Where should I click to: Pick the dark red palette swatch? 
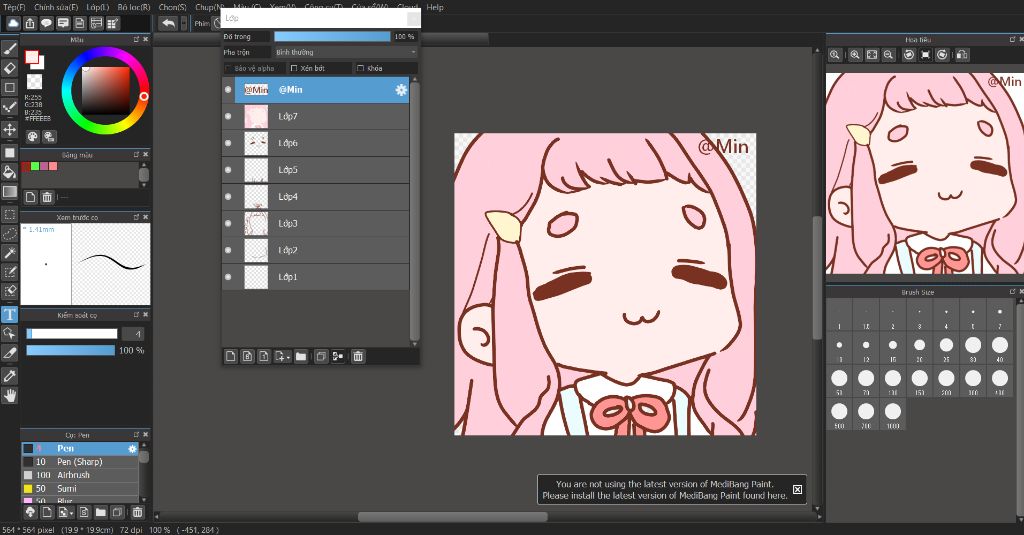click(26, 167)
